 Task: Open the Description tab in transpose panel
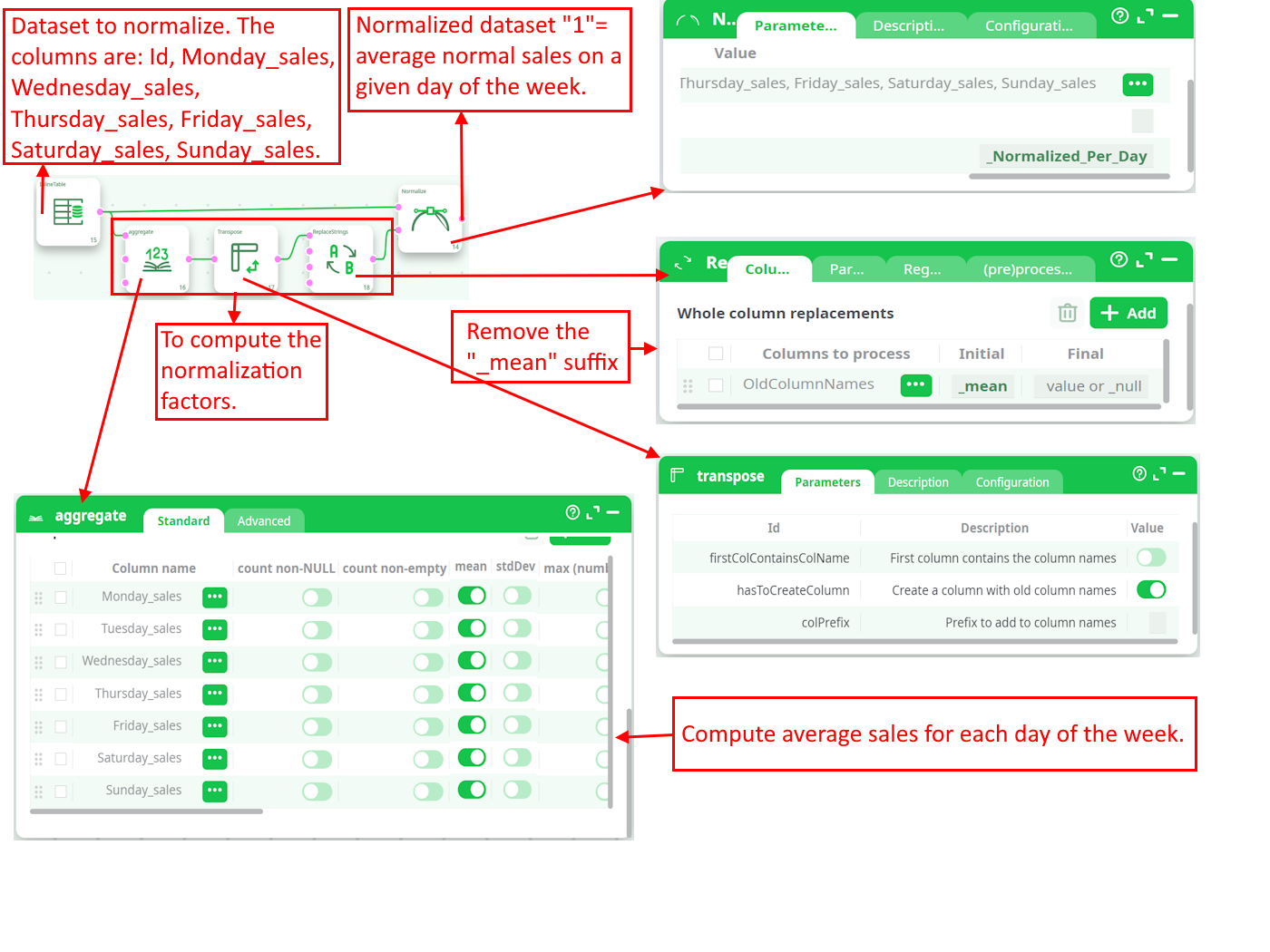[917, 482]
